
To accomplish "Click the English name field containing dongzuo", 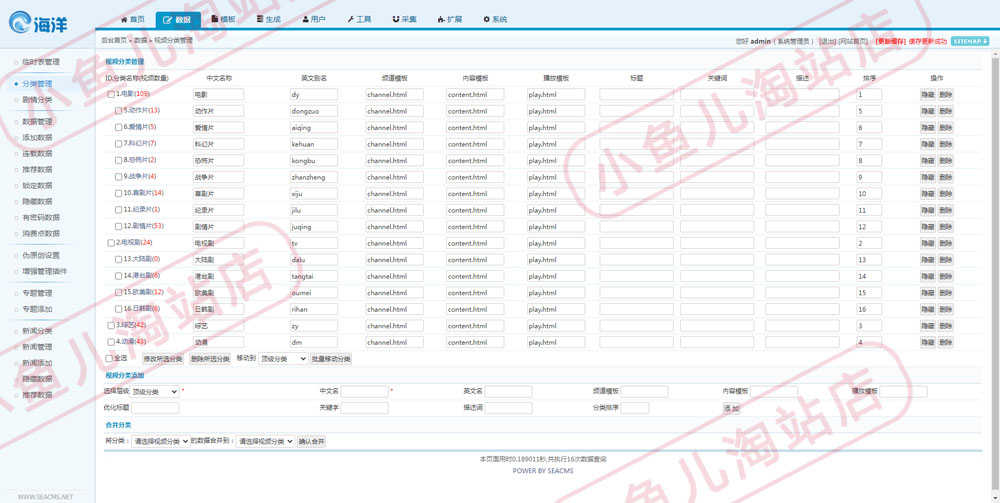I will tap(313, 111).
